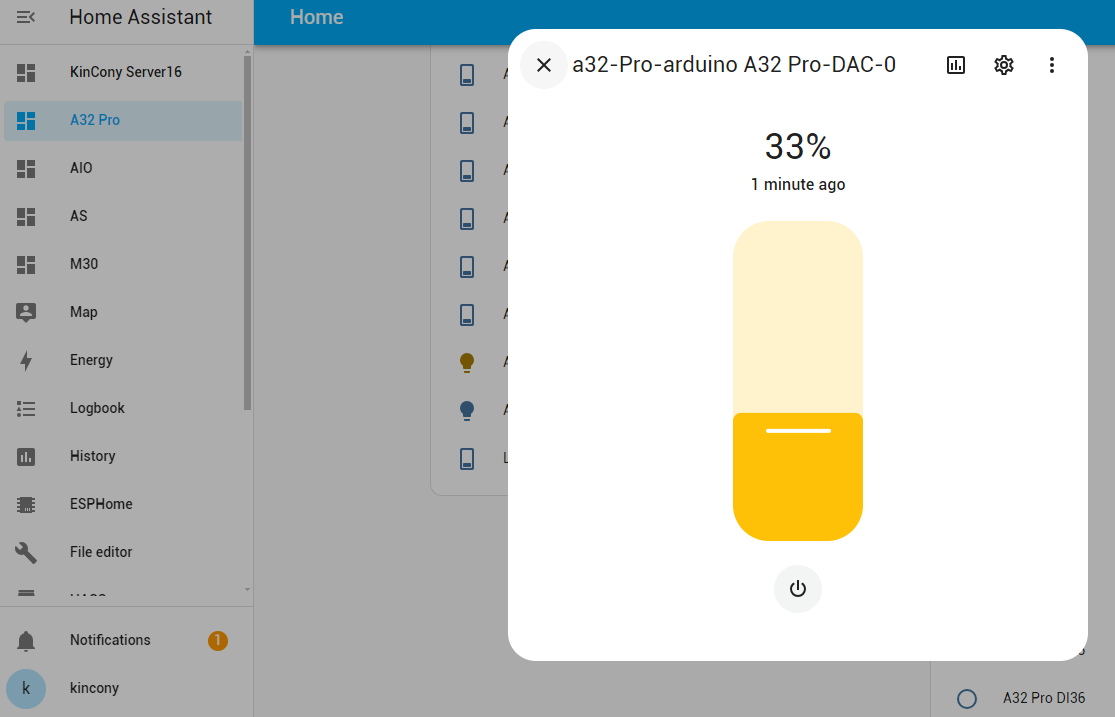Click the brightness slider at 33%
The height and width of the screenshot is (717, 1115).
coord(797,431)
